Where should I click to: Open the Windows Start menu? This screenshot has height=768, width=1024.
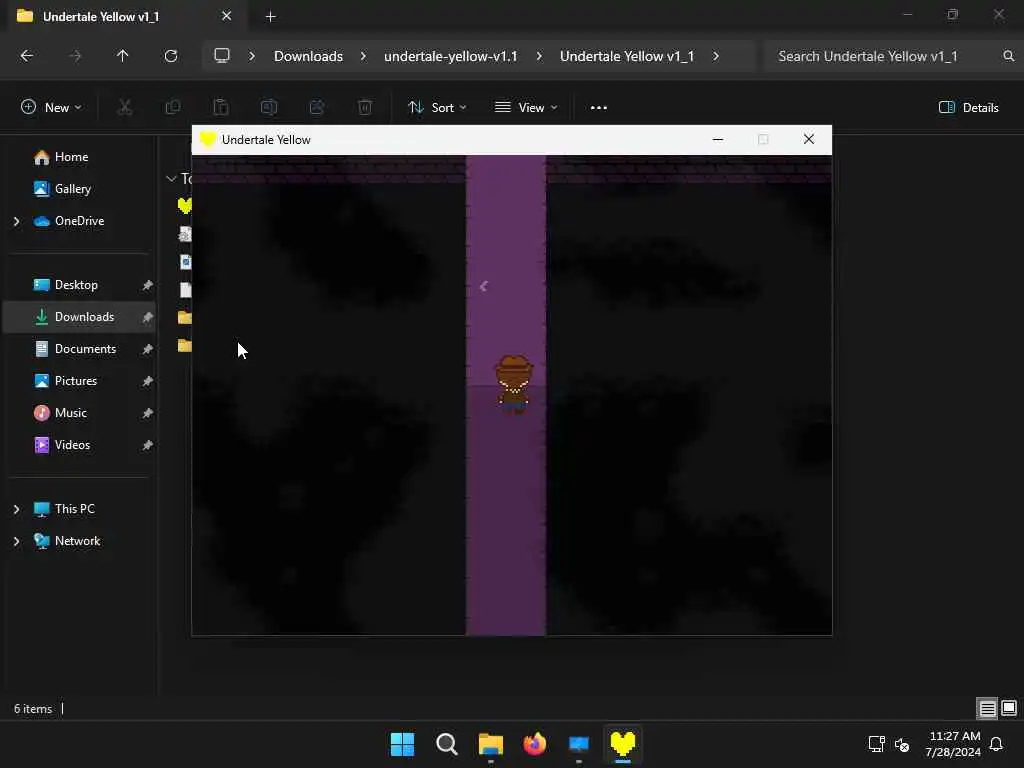coord(402,744)
